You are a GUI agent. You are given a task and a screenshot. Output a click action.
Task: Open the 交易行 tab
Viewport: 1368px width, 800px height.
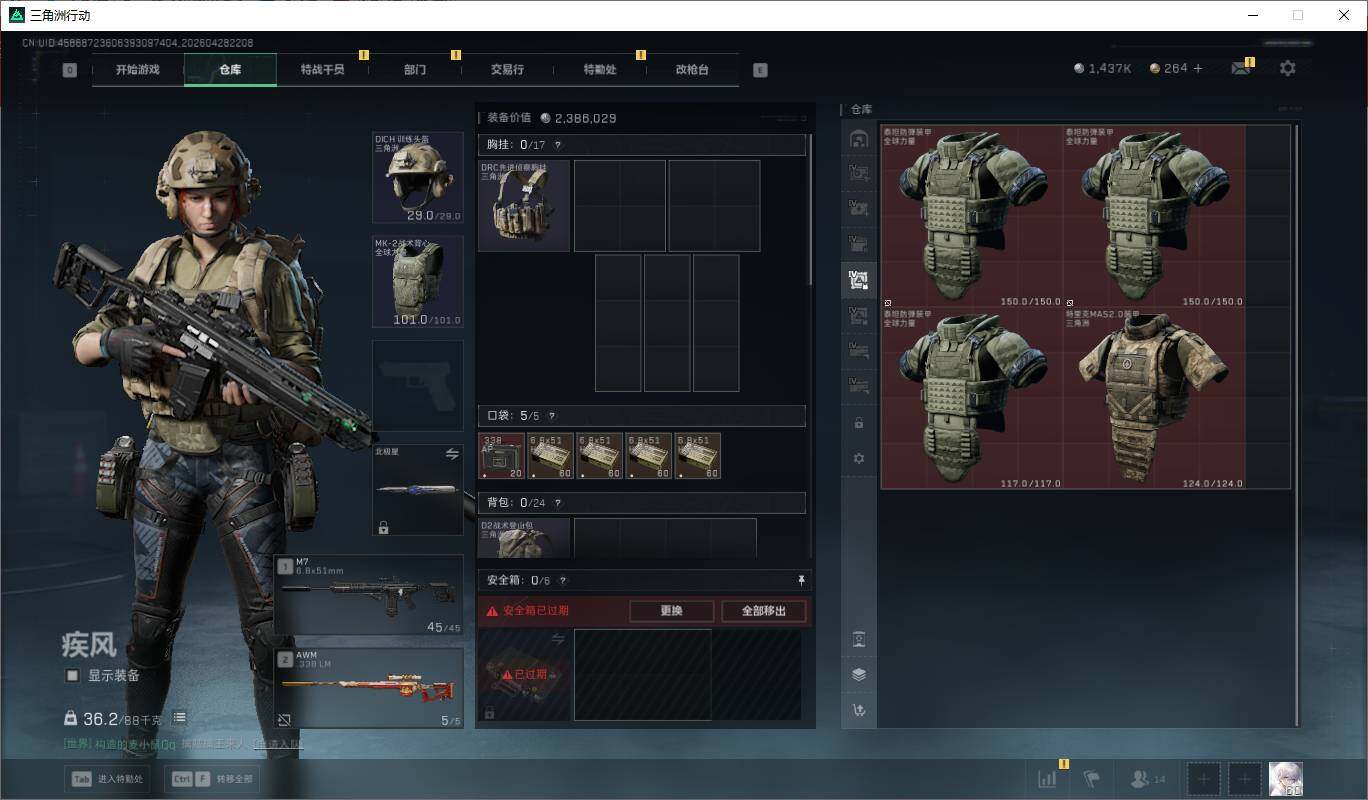click(507, 70)
